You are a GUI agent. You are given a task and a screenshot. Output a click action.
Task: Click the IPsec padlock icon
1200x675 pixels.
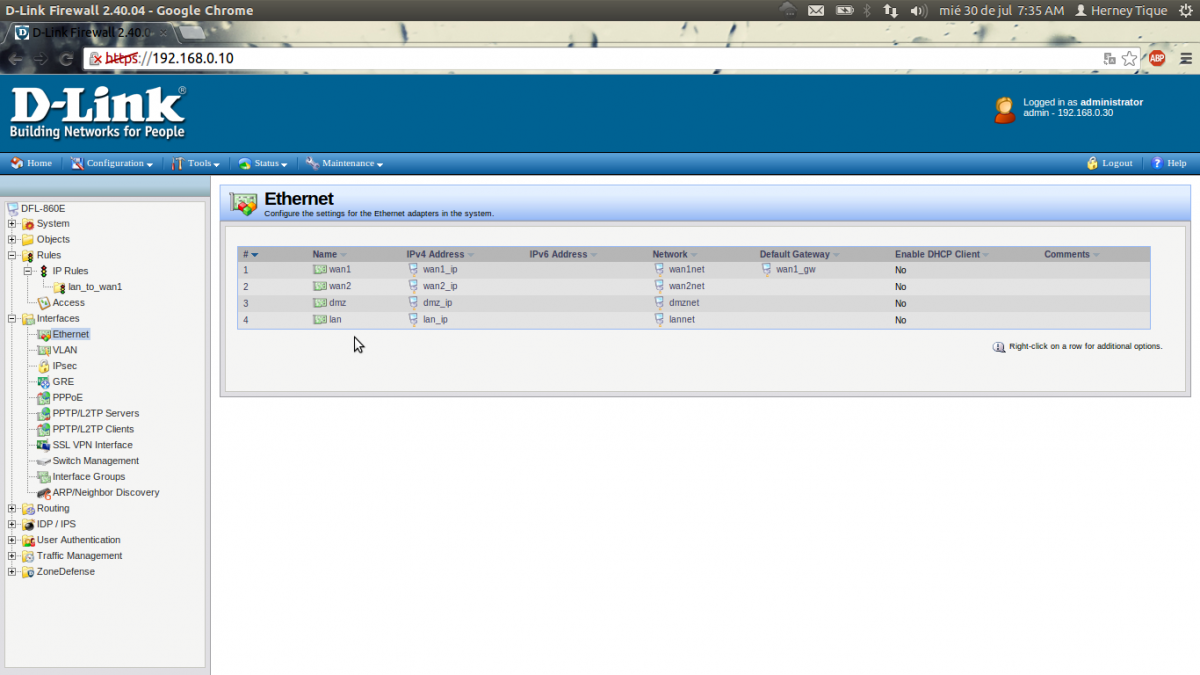point(44,366)
